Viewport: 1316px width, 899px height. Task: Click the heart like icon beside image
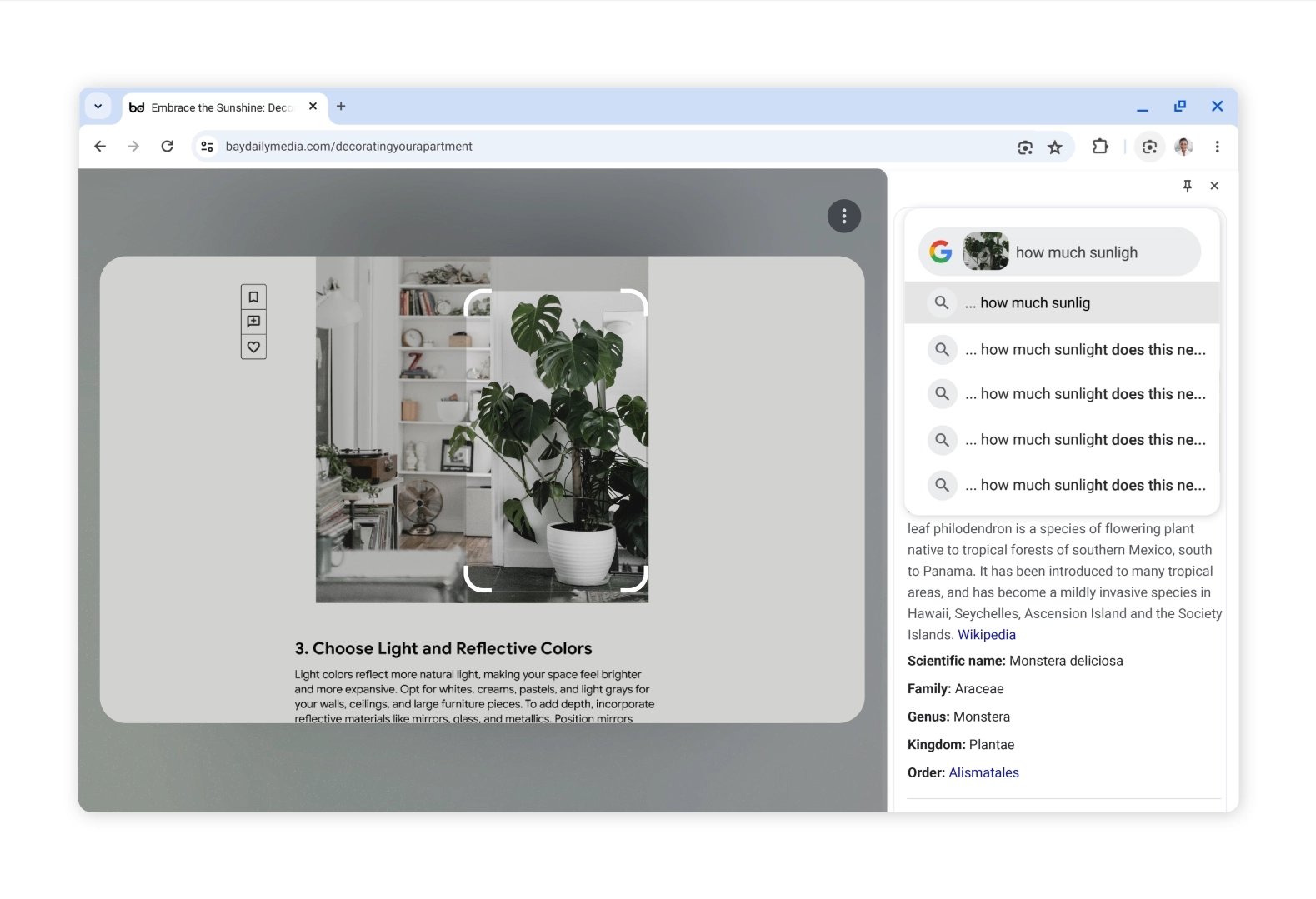[253, 347]
